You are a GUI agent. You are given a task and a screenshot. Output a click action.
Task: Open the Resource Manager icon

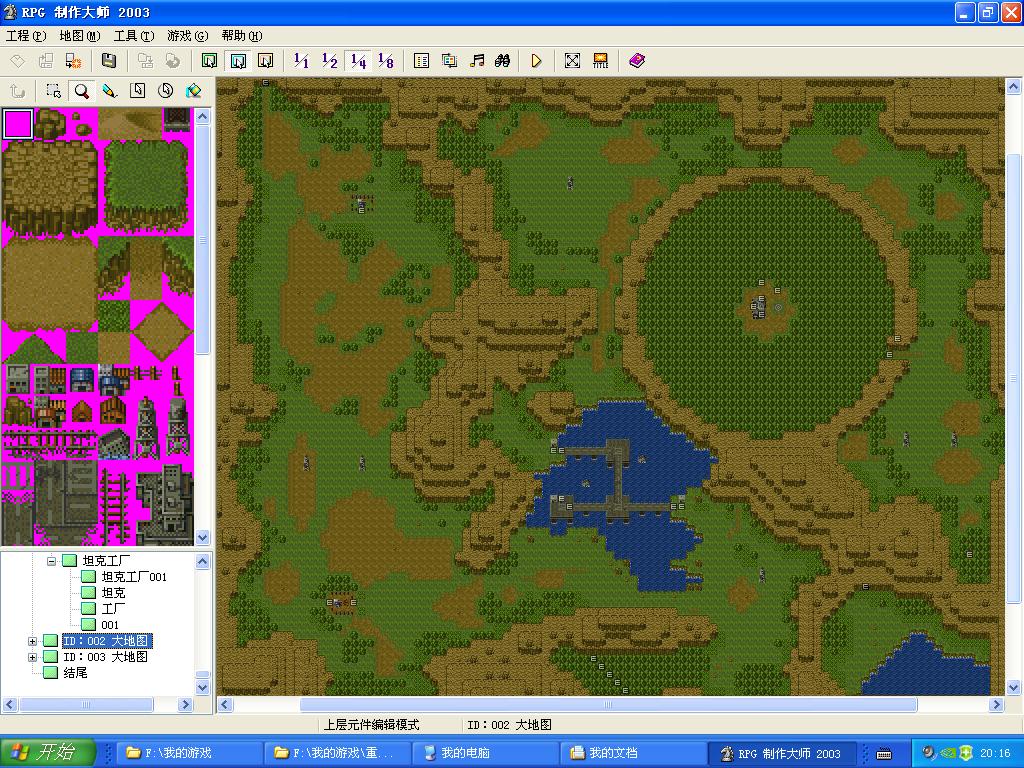(449, 61)
